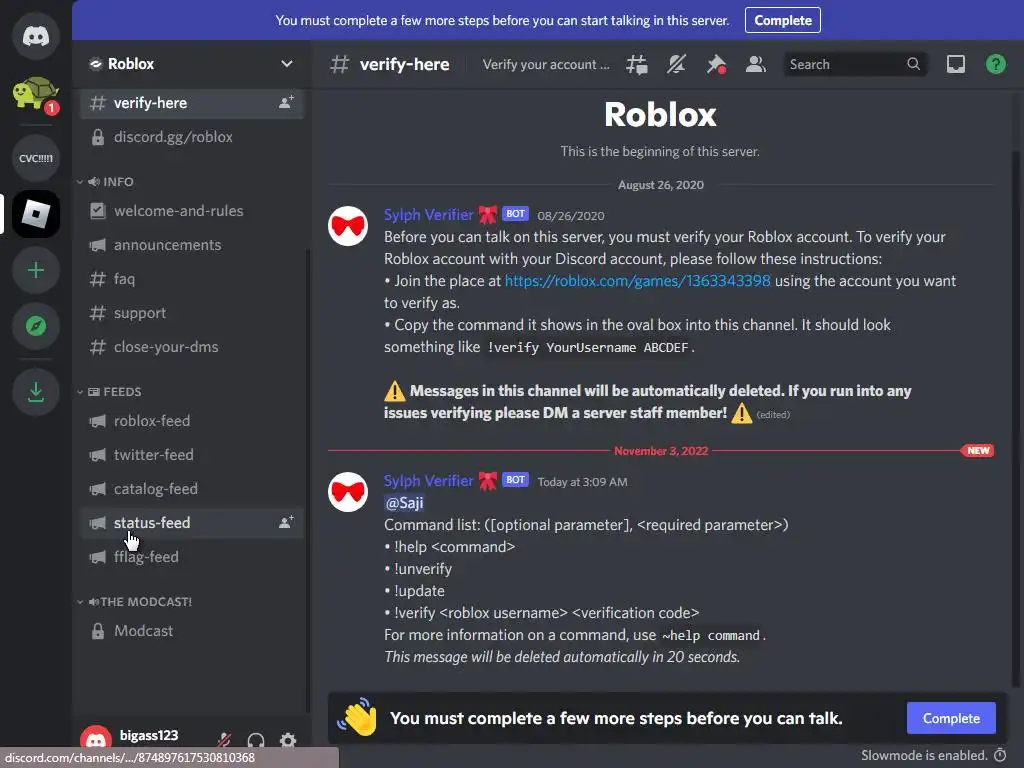Click Sylph Verifier avatar on today's message

[348, 492]
